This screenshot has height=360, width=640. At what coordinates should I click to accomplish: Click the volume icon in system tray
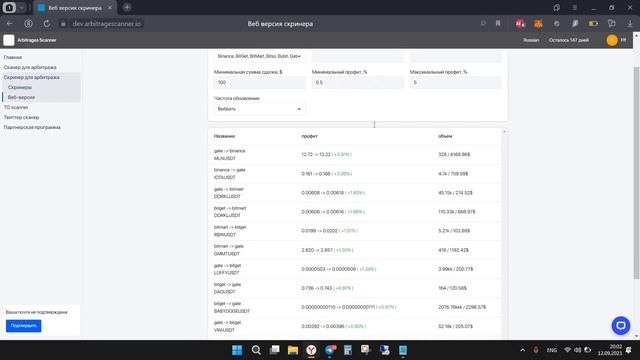tap(578, 350)
